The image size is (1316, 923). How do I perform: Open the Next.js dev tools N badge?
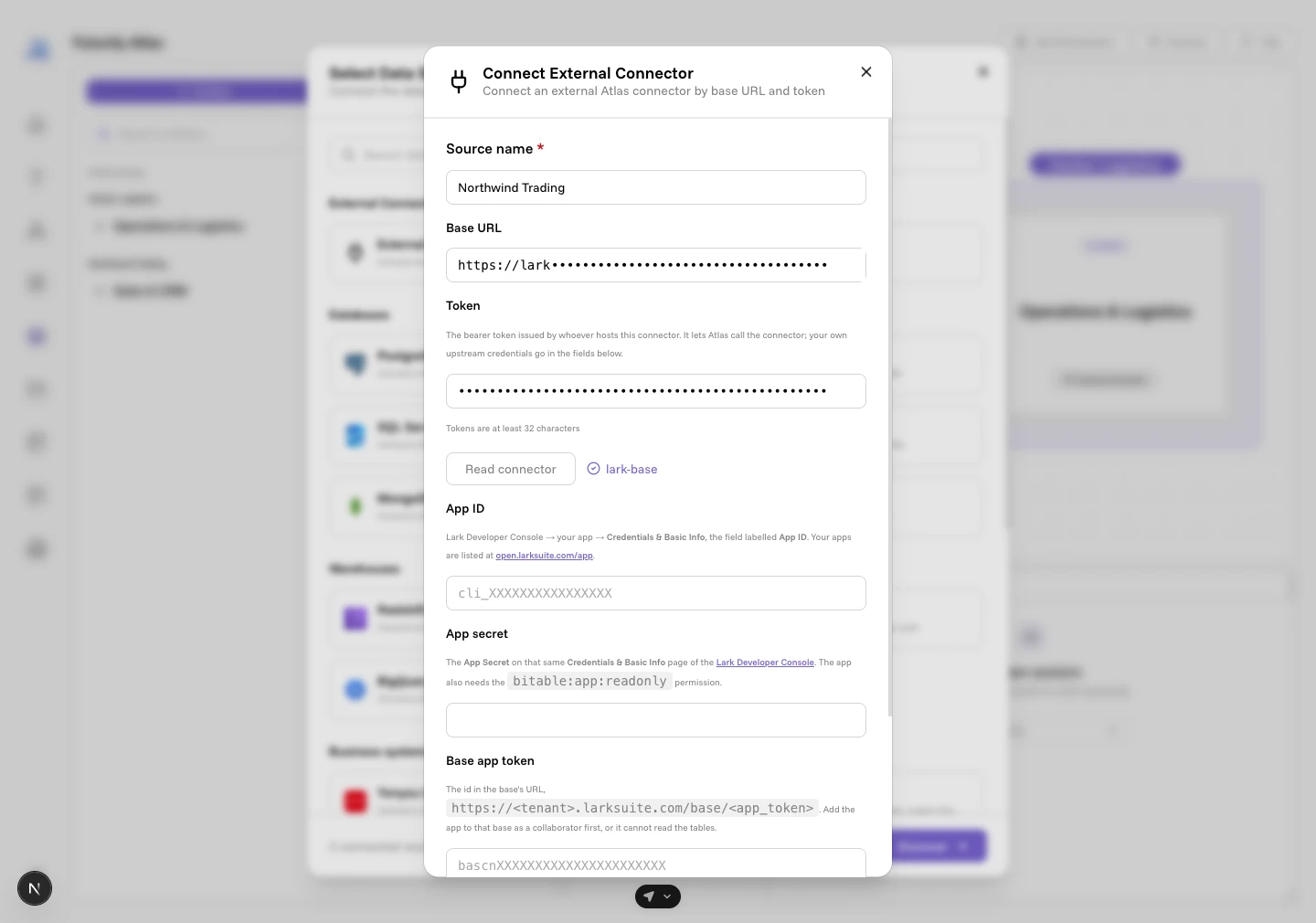tap(35, 888)
